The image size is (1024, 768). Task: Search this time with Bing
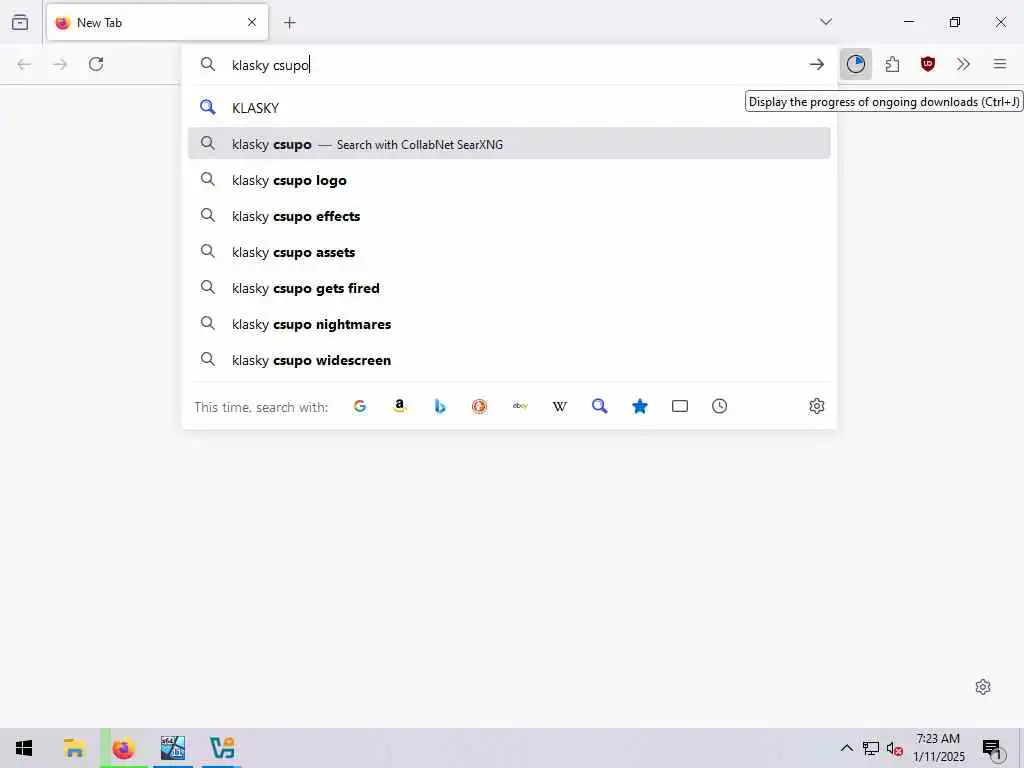pyautogui.click(x=440, y=406)
